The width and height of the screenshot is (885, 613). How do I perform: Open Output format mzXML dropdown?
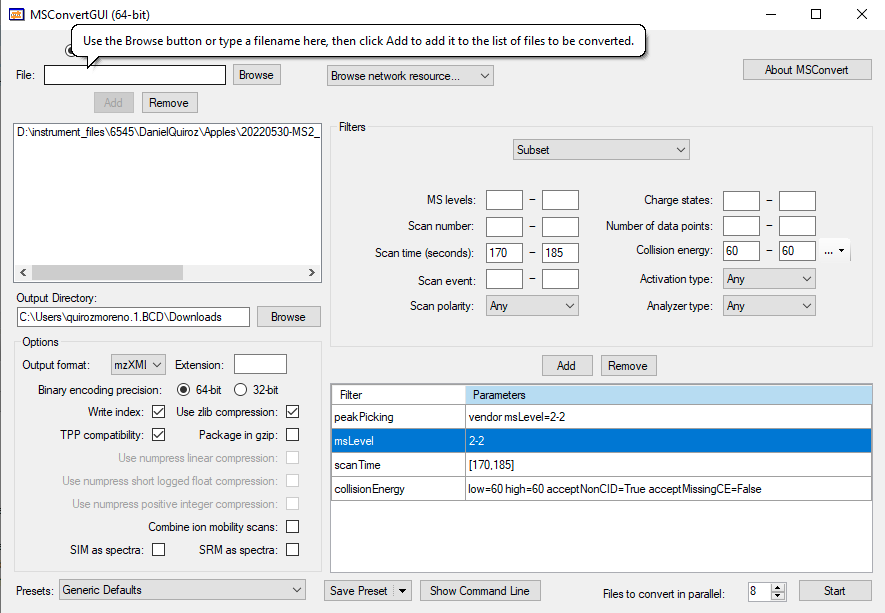pyautogui.click(x=138, y=365)
